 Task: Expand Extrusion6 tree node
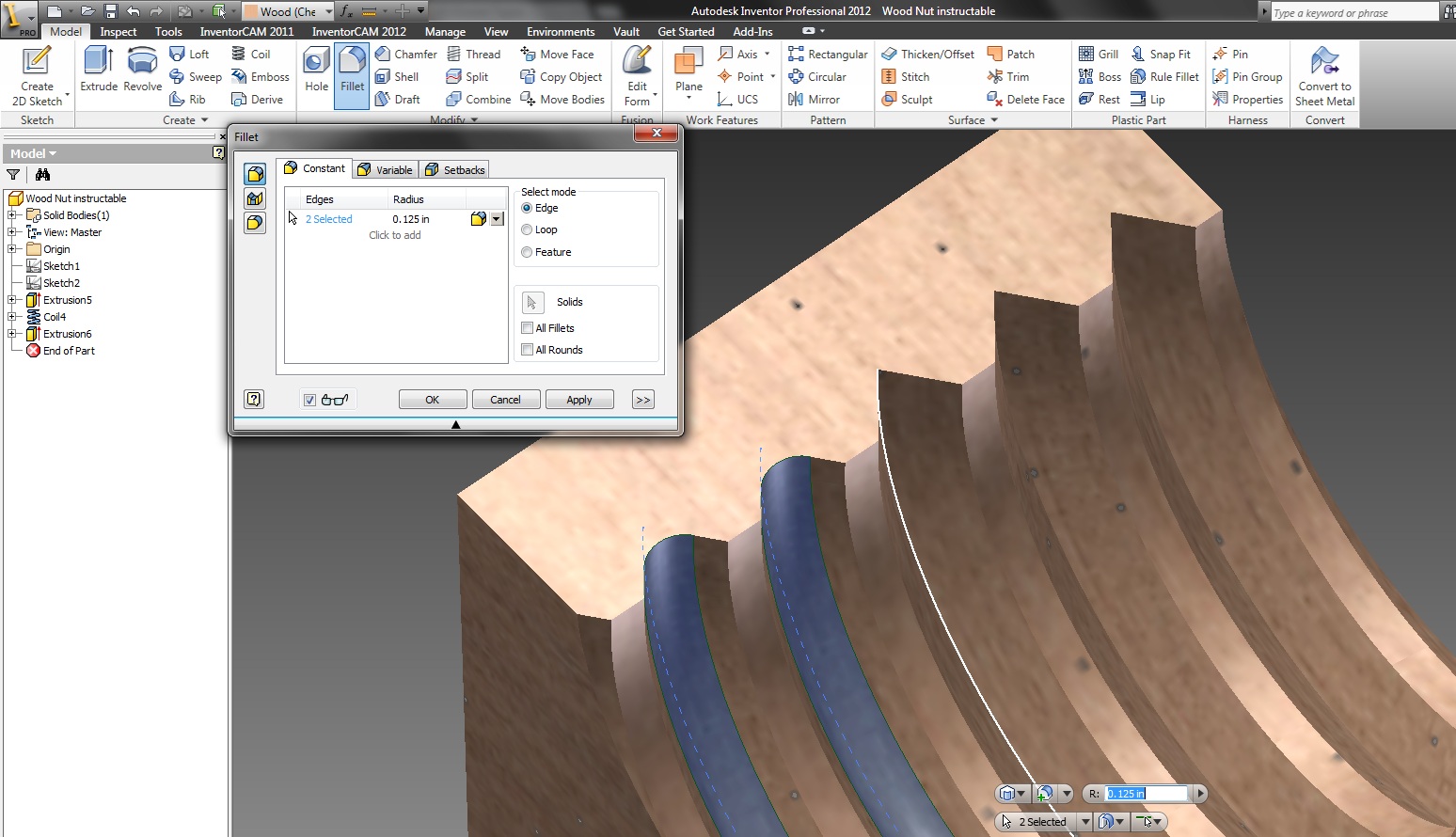click(12, 334)
